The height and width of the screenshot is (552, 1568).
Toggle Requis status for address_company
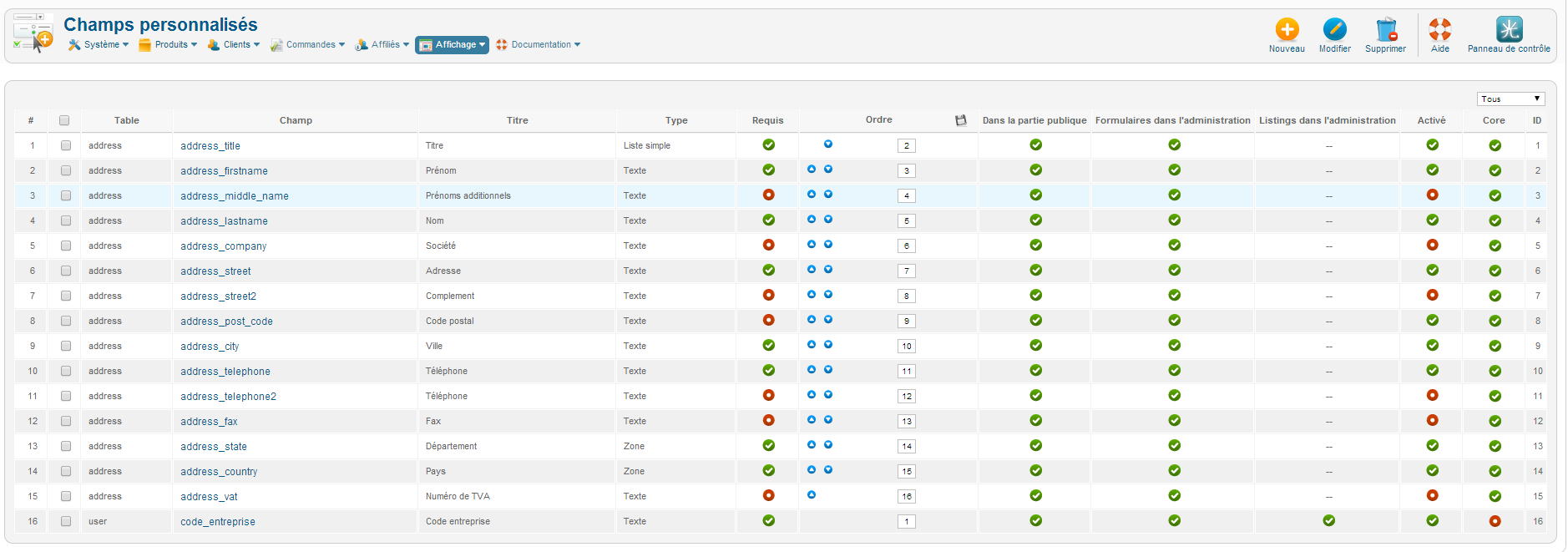768,246
